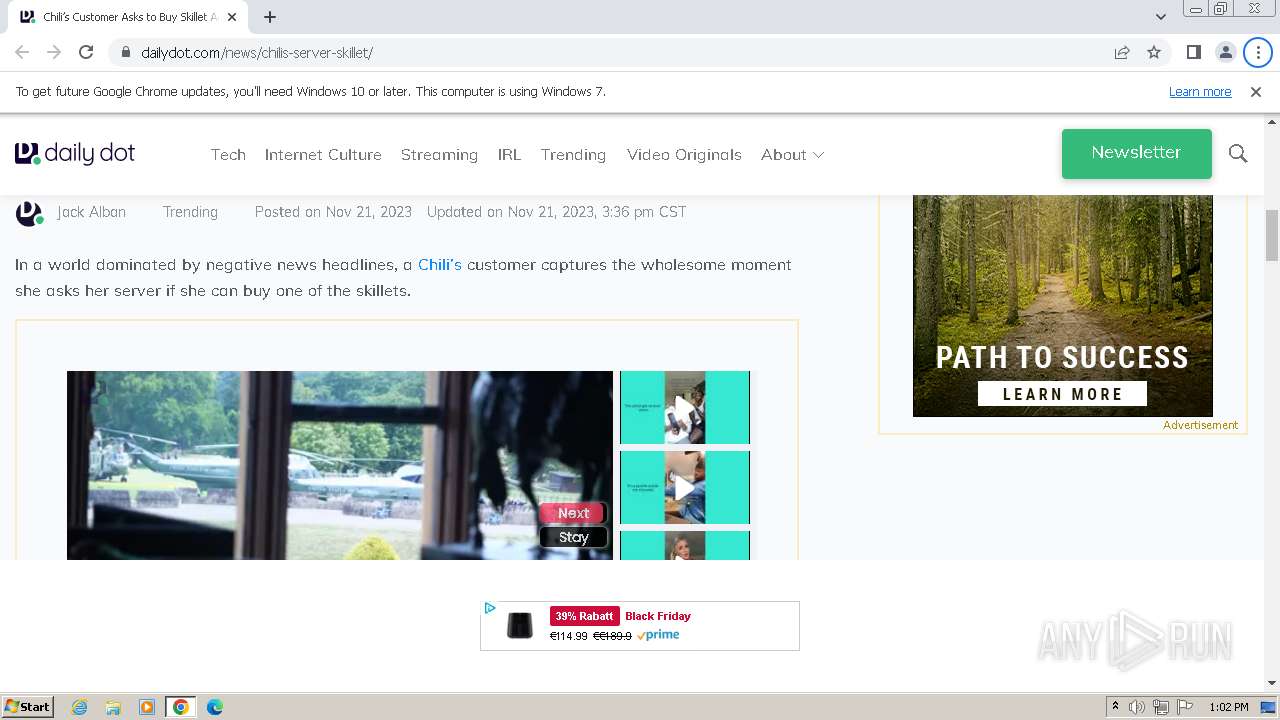Click the scrollbar's bottom down arrow
Screen dimensions: 1280x720
[1272, 683]
